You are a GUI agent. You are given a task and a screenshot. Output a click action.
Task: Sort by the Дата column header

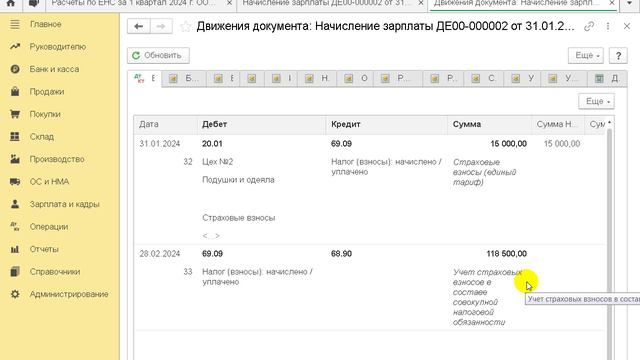pyautogui.click(x=165, y=124)
